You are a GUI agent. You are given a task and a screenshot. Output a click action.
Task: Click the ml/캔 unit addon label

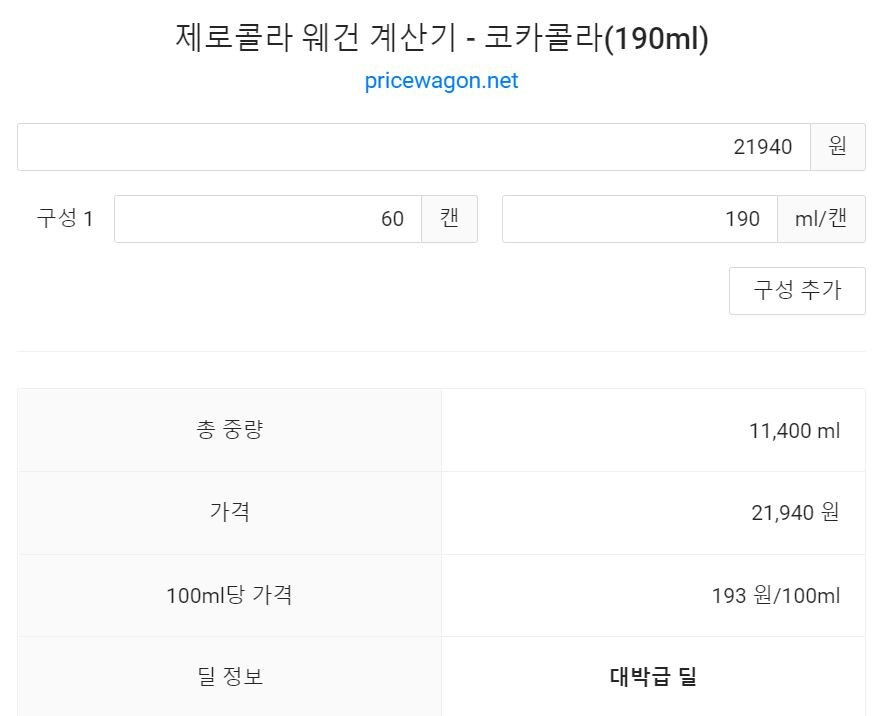[821, 219]
